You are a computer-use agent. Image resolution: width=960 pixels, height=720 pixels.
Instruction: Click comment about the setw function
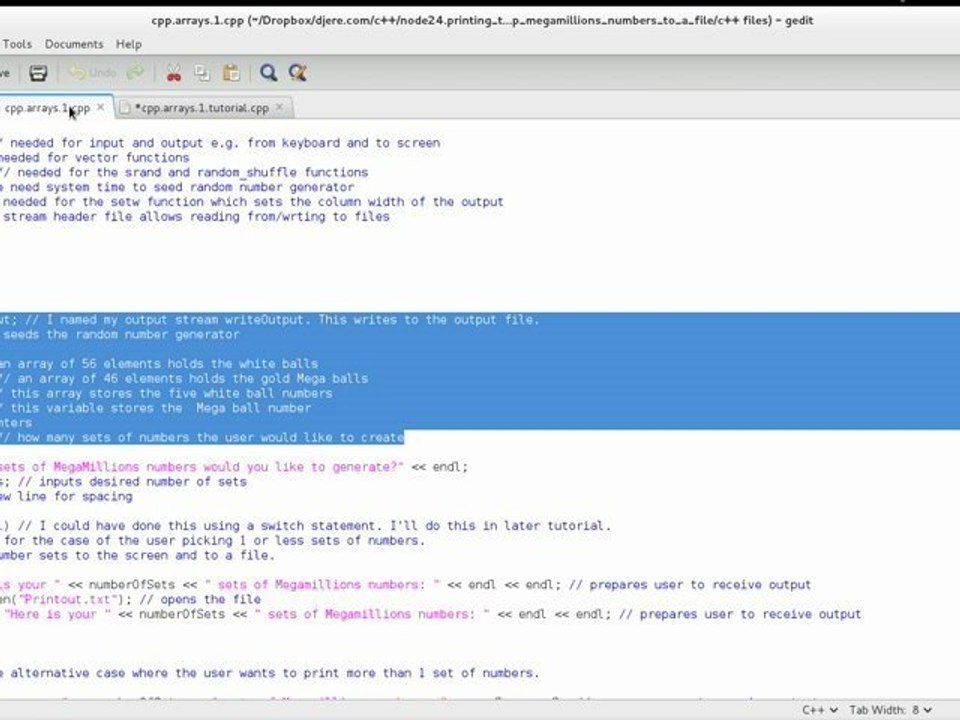pyautogui.click(x=252, y=201)
